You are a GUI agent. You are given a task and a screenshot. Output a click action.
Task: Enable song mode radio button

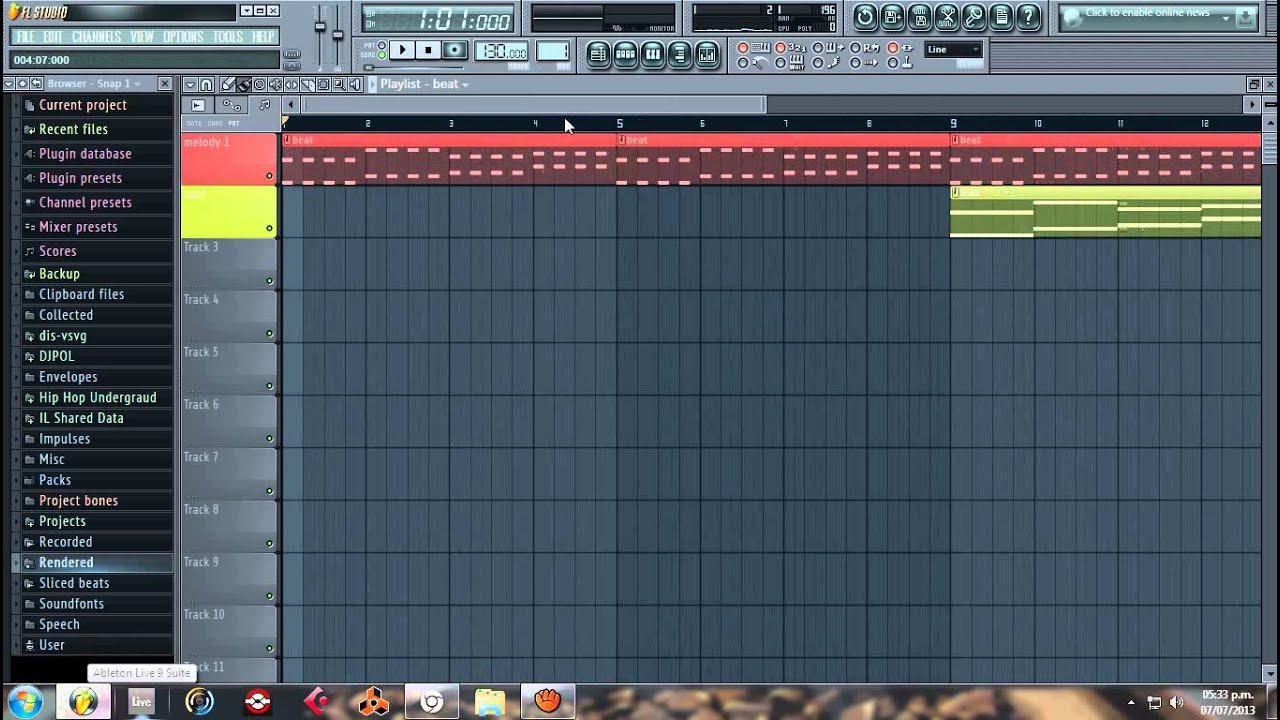(x=382, y=55)
